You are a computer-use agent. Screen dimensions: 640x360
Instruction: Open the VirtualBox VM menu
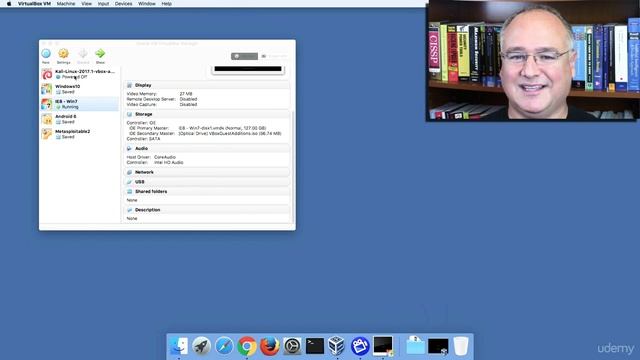click(x=34, y=4)
